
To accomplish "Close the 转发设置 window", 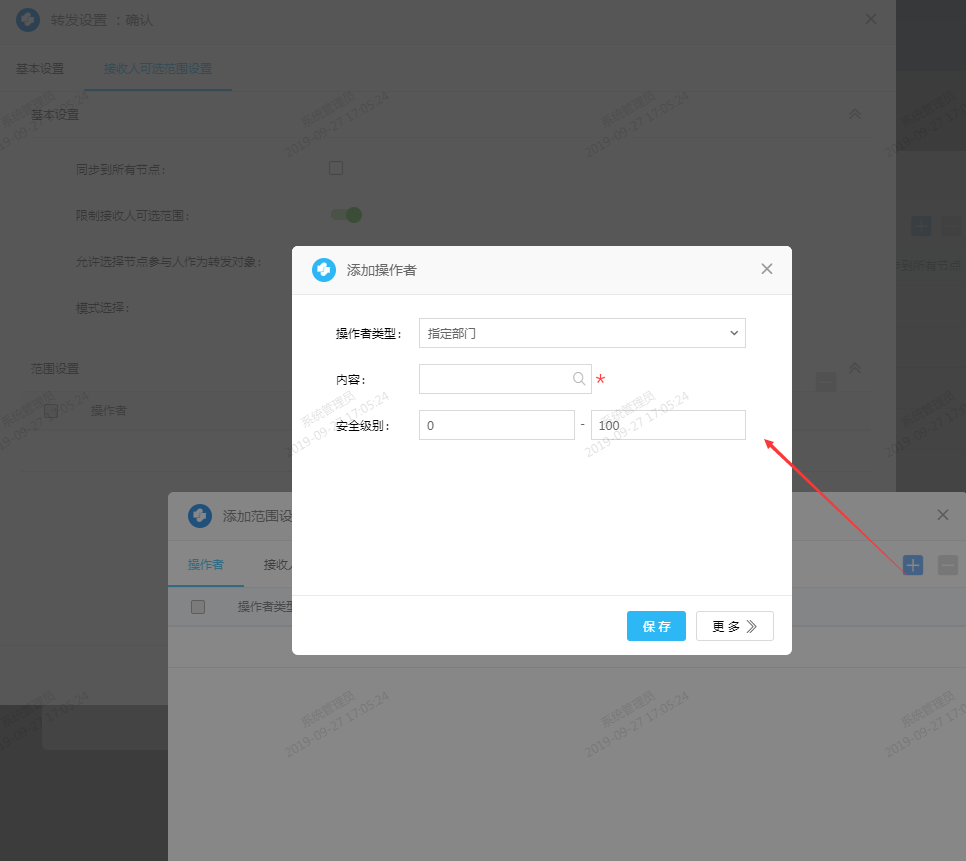I will pyautogui.click(x=871, y=19).
